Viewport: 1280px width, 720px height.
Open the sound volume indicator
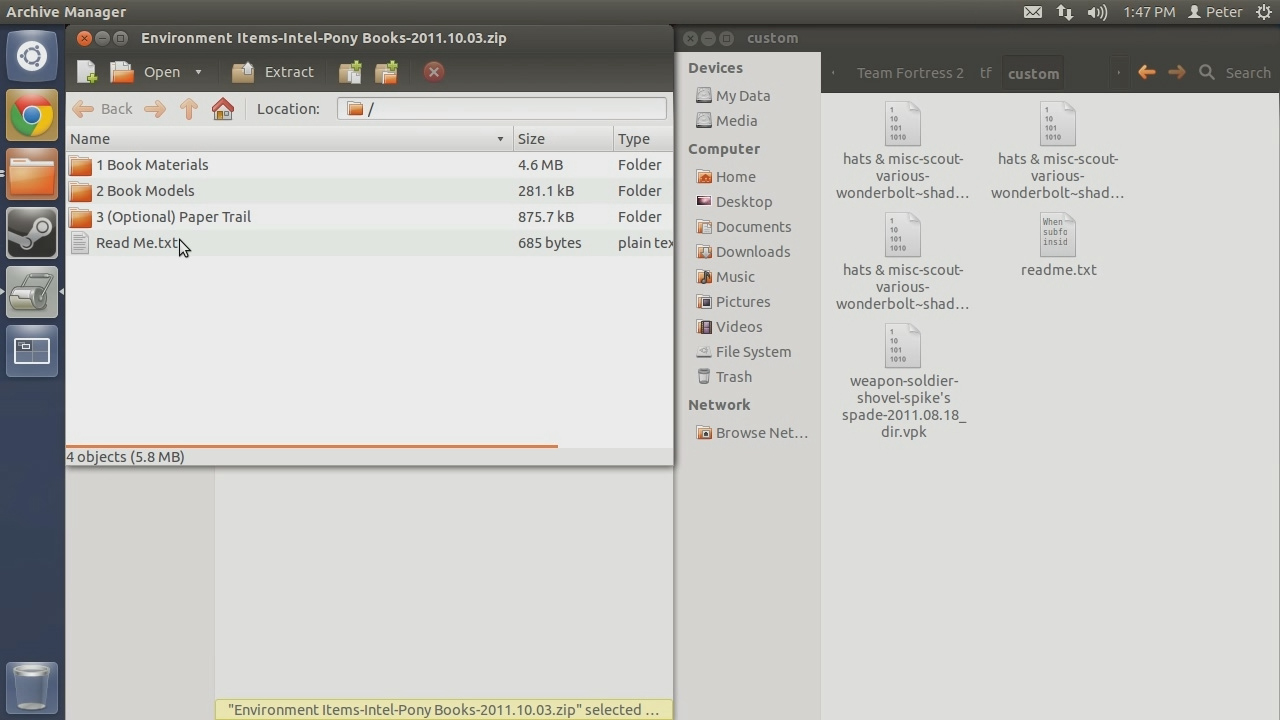pos(1097,12)
